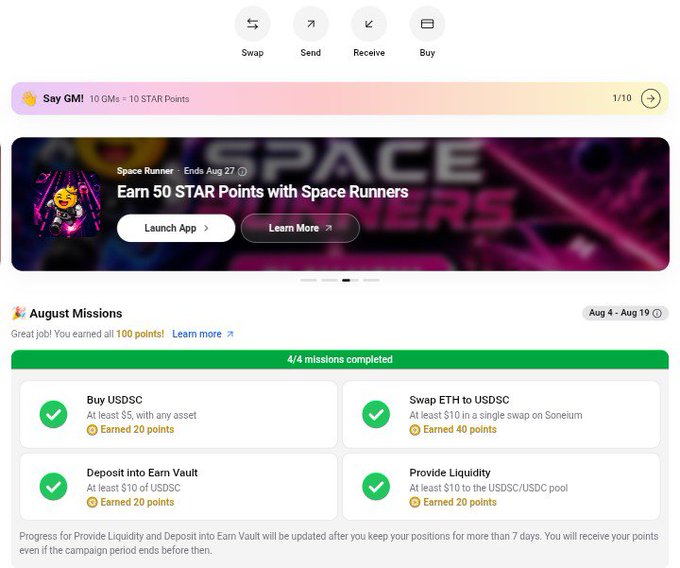Click the Buy card icon
The height and width of the screenshot is (568, 680).
[x=427, y=24]
